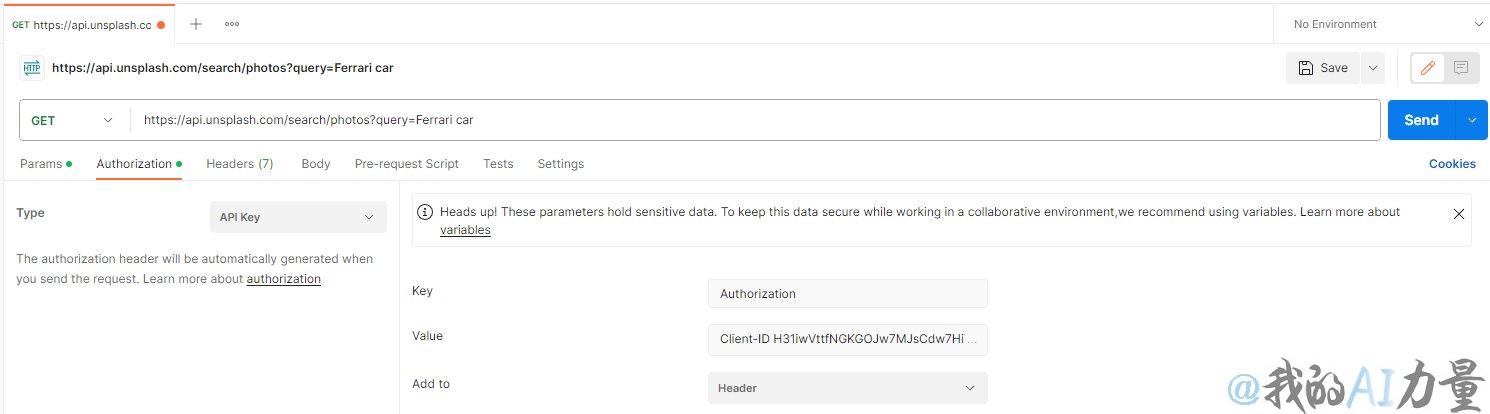Open the tab options three-dots menu
Screen dimensions: 1490x414
[x=232, y=24]
